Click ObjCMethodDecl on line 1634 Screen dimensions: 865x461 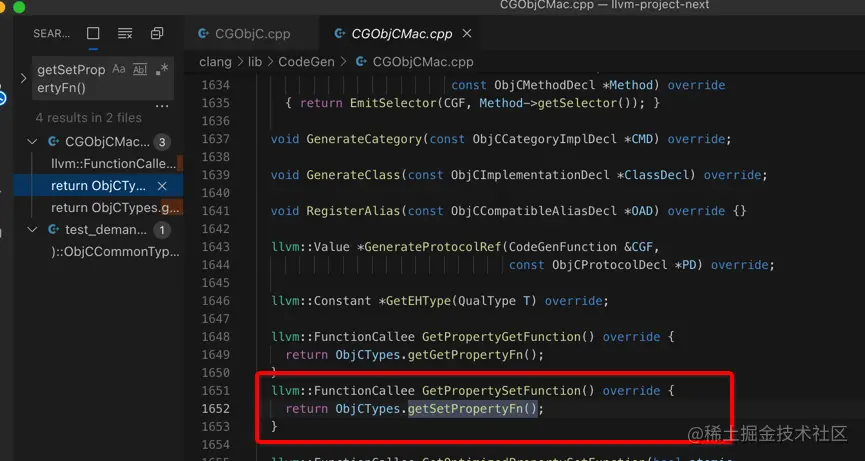545,85
